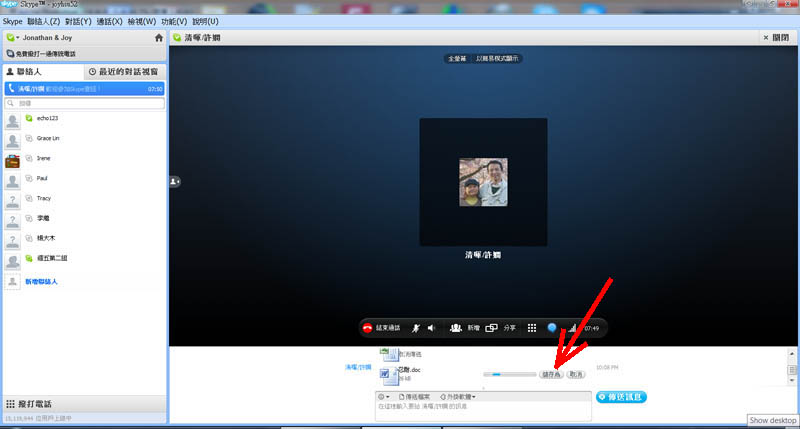Click the free landline call promo link
Viewport: 800px width, 429px height.
tap(42, 54)
